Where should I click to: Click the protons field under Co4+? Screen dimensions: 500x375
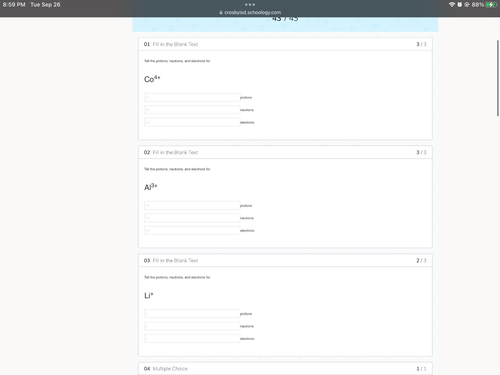pyautogui.click(x=192, y=97)
